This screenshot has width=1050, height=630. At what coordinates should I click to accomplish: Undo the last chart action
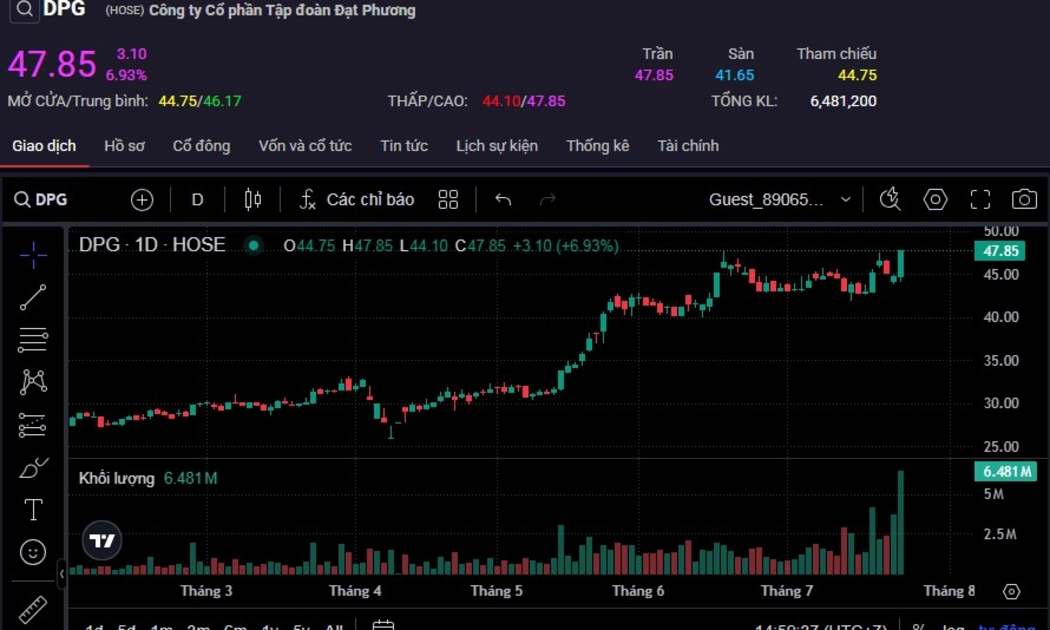tap(503, 200)
